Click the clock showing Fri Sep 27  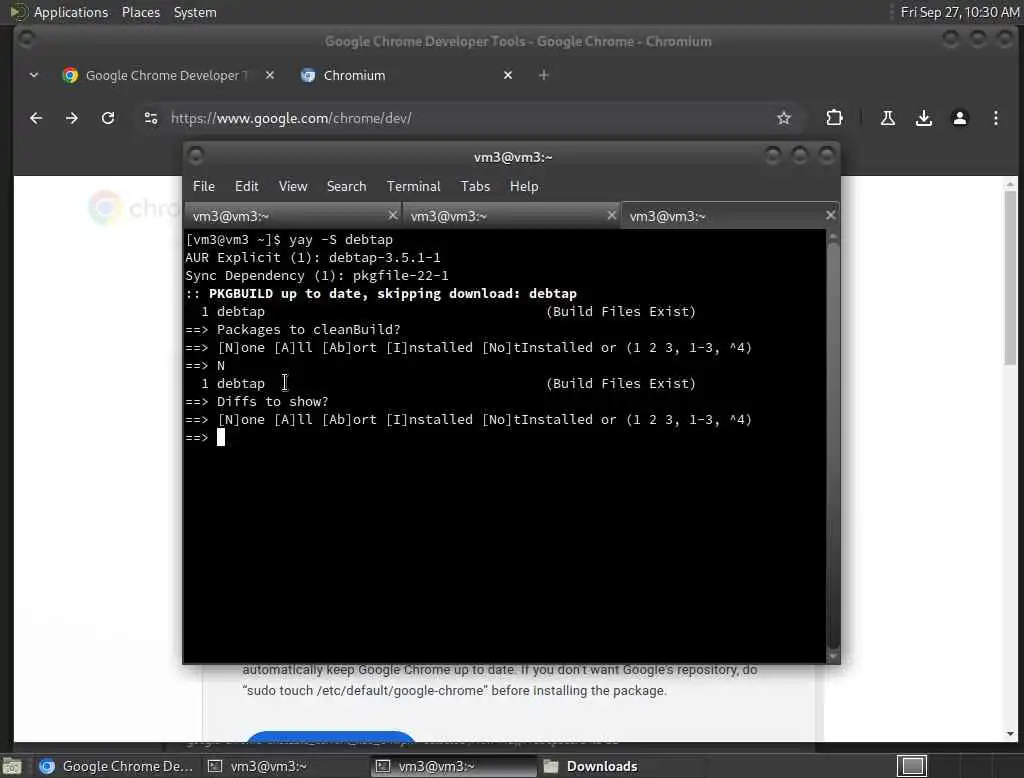click(959, 12)
